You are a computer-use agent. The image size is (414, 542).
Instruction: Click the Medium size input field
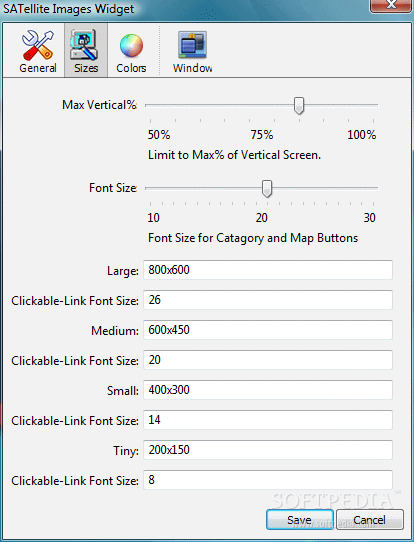[x=268, y=330]
